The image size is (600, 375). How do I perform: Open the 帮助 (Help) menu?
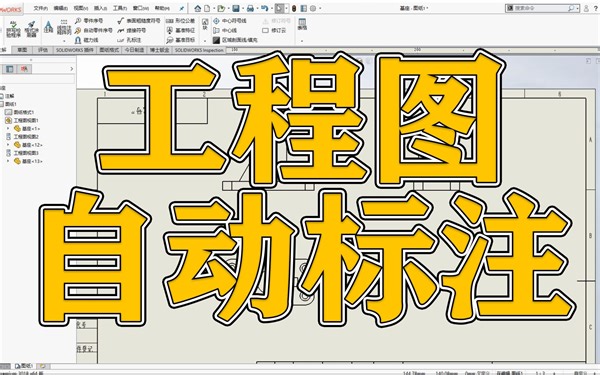point(161,8)
